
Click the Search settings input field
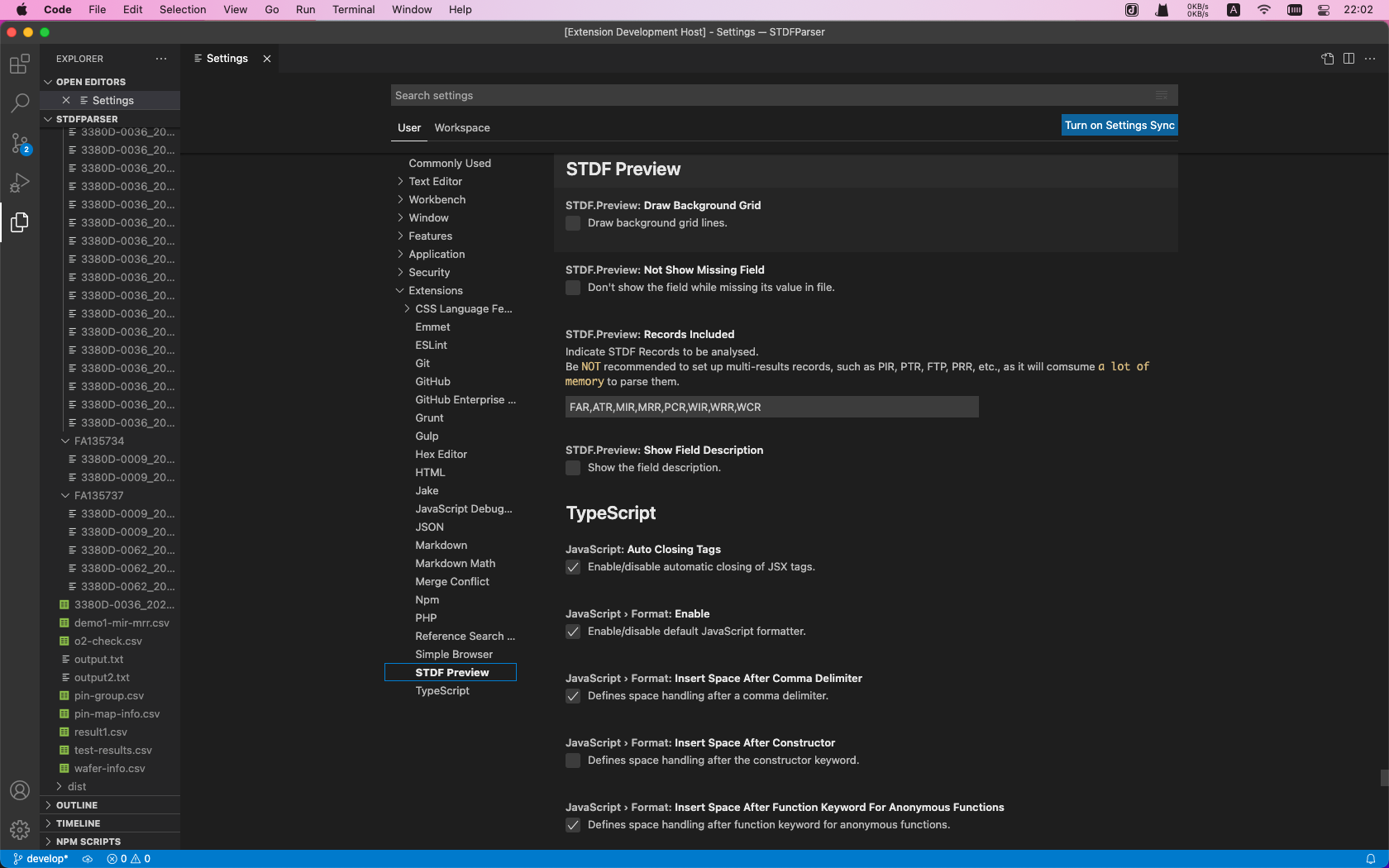(784, 95)
